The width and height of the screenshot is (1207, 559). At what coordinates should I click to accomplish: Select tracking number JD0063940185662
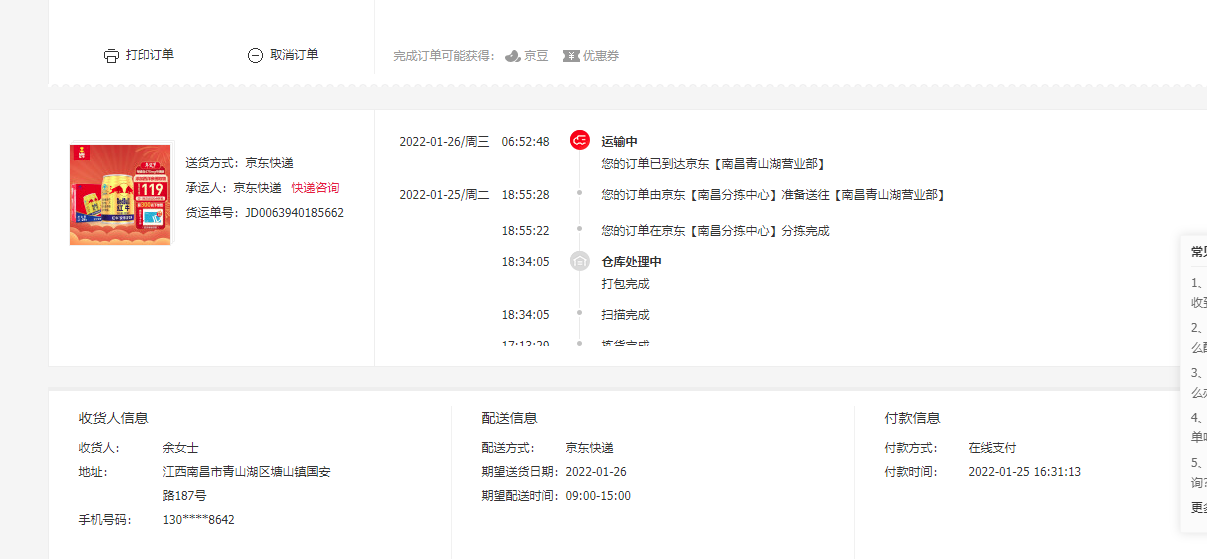click(x=295, y=213)
